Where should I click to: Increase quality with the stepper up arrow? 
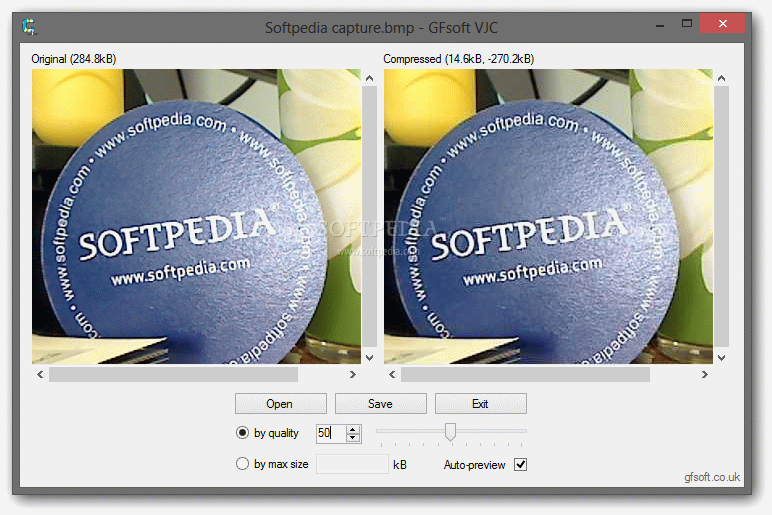[353, 429]
